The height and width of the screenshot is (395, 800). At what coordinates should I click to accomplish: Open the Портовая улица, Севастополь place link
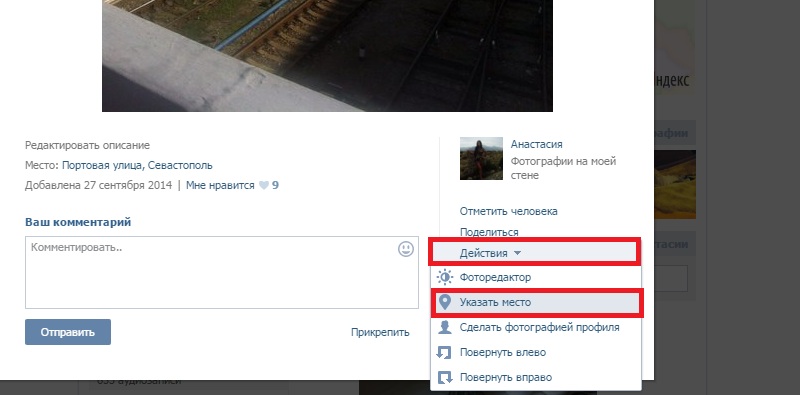[137, 165]
